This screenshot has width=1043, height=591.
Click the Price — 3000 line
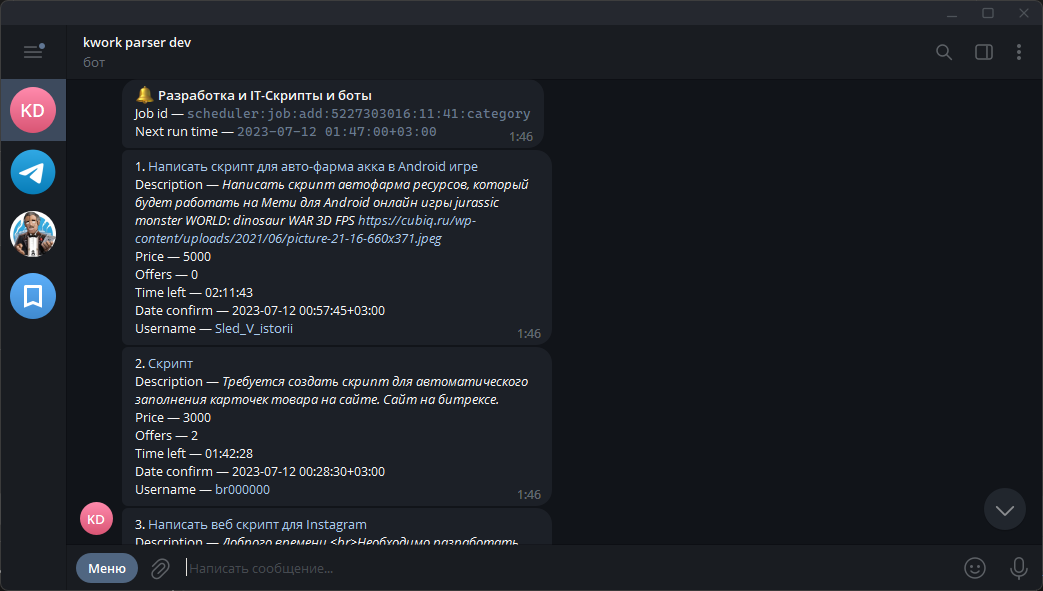173,417
